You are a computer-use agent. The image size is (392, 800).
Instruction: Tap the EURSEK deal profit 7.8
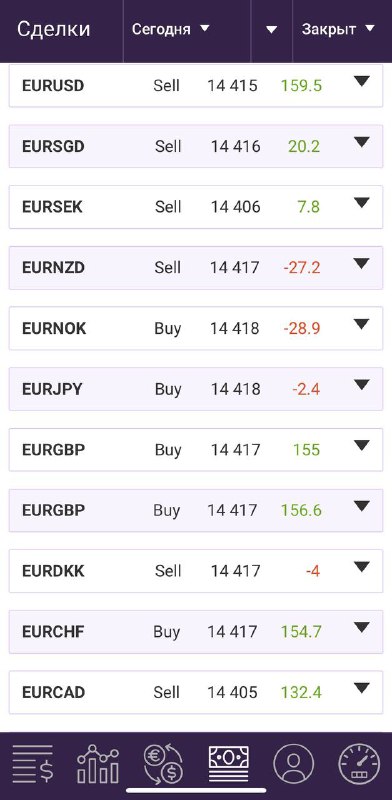tap(308, 207)
